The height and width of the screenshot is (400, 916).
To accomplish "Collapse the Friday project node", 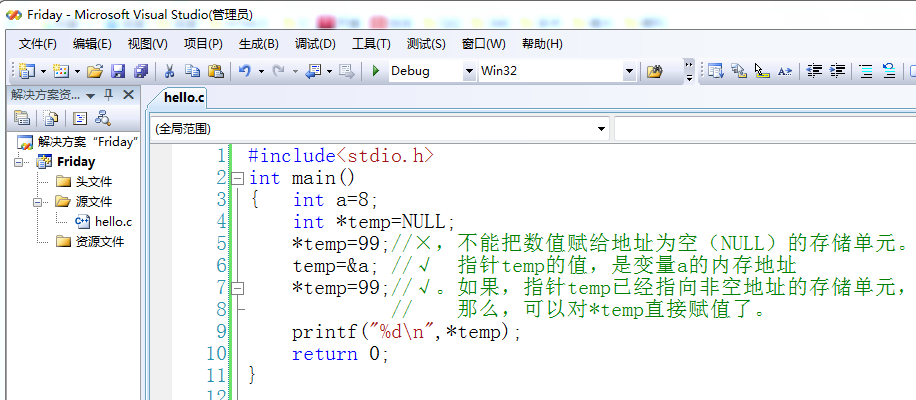I will click(x=19, y=162).
